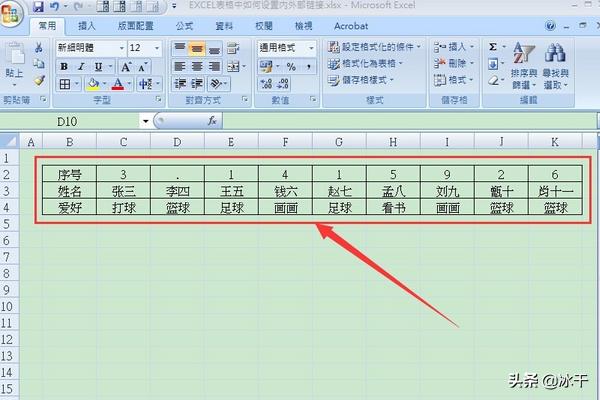The image size is (600, 400).
Task: Open format as table menu
Action: tap(365, 64)
